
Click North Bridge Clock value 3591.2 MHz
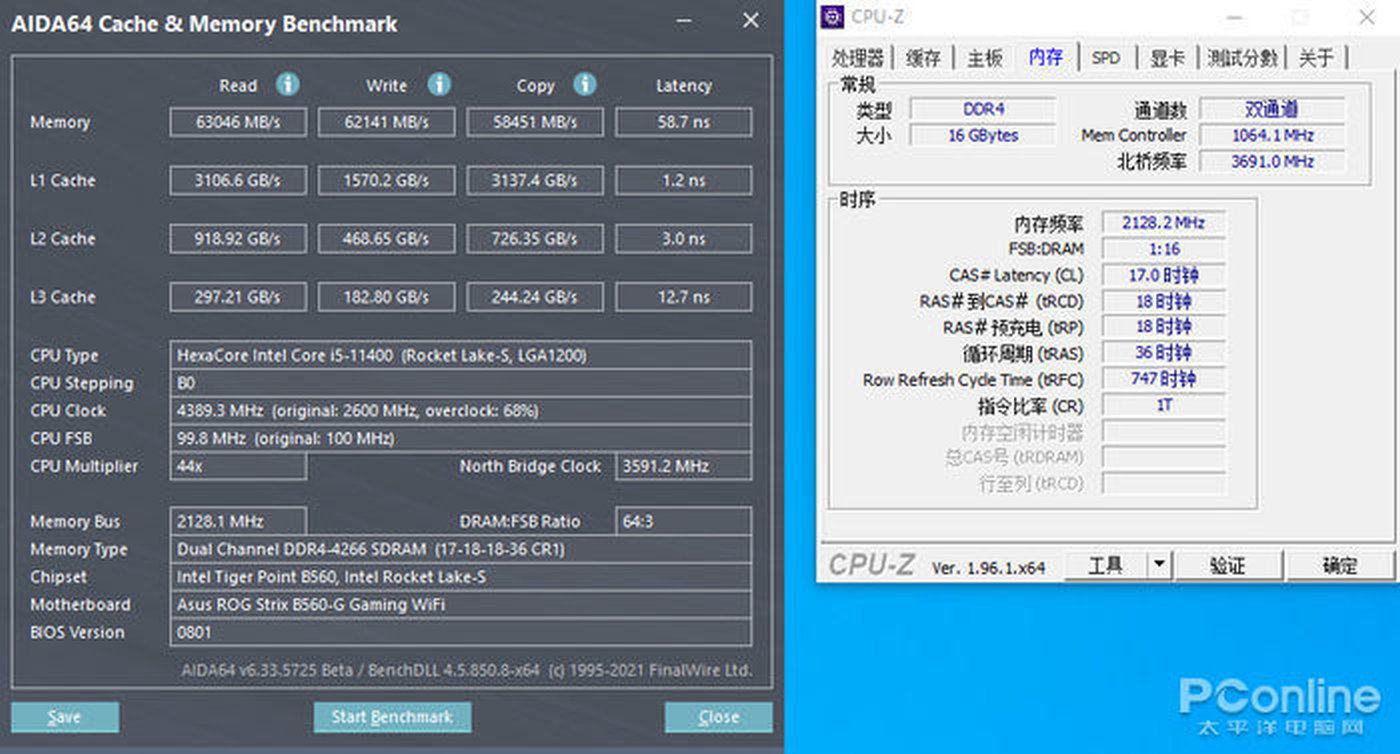684,467
